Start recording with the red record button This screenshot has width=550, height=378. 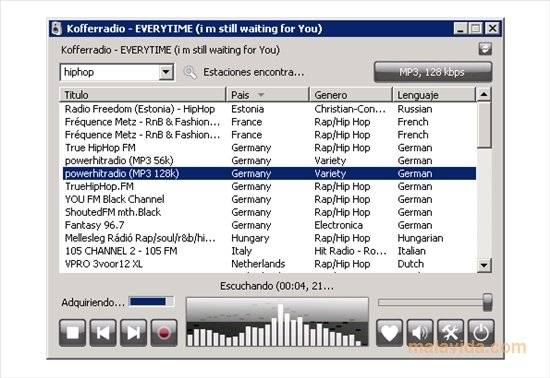[164, 332]
